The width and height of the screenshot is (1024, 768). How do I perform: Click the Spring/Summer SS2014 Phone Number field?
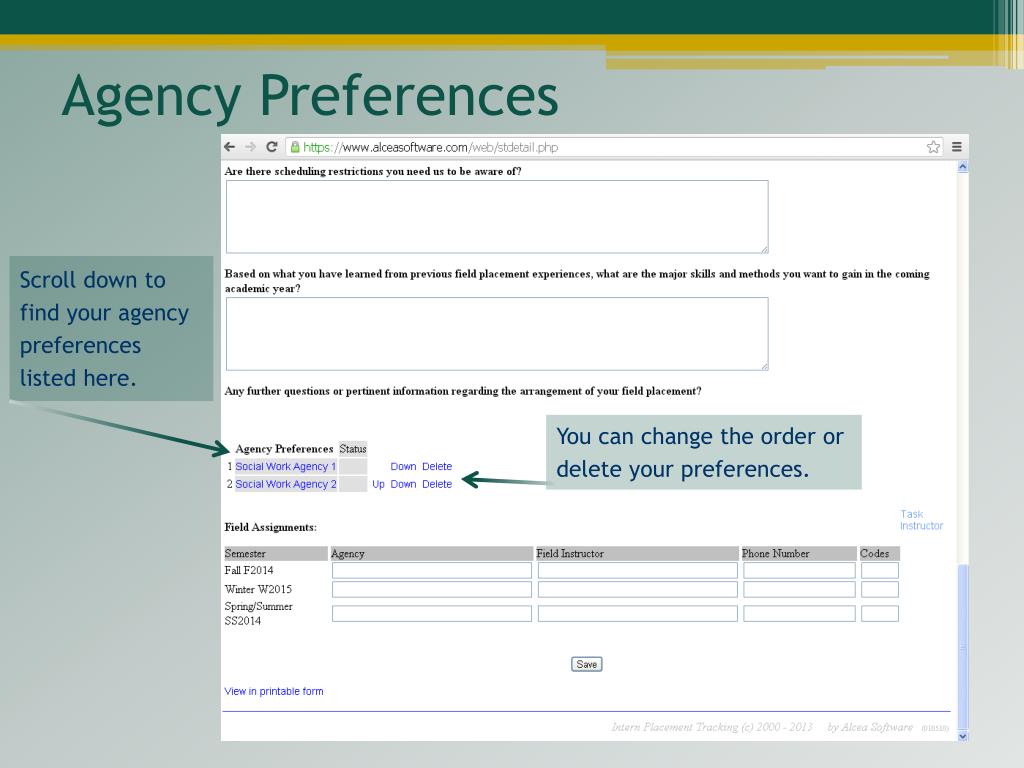point(799,614)
